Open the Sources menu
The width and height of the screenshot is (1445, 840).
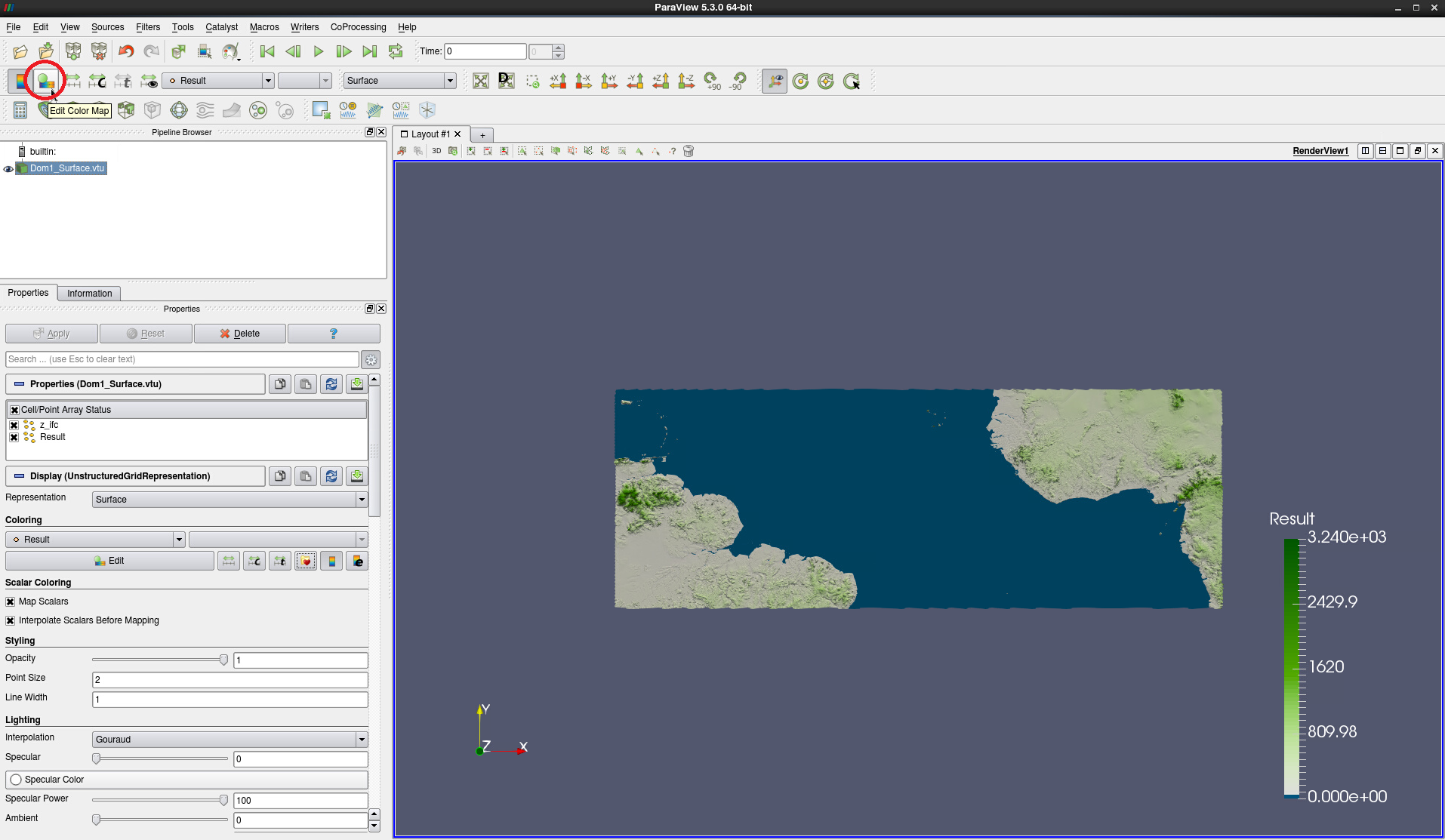point(107,27)
